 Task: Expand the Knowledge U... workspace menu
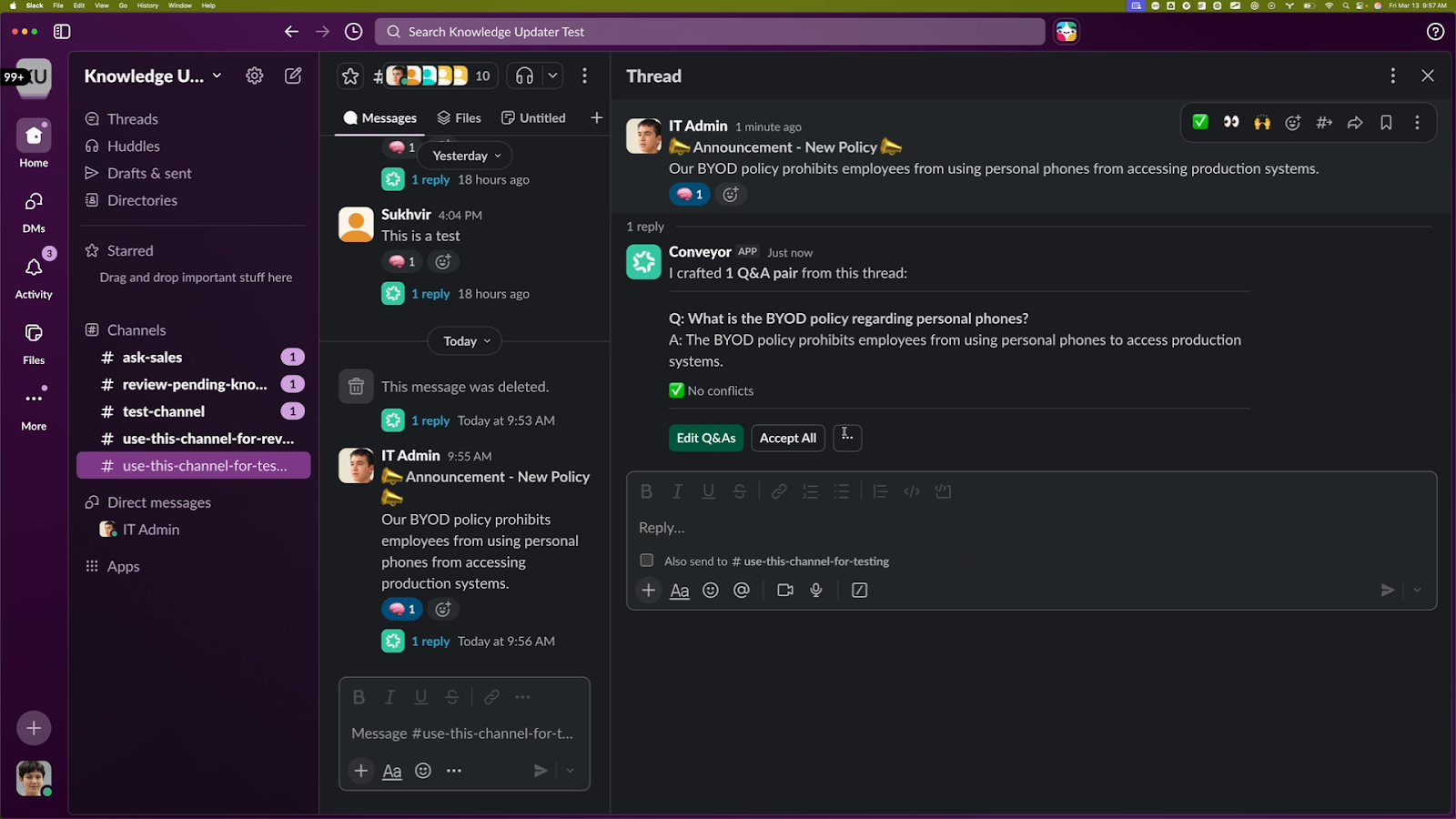pos(153,76)
